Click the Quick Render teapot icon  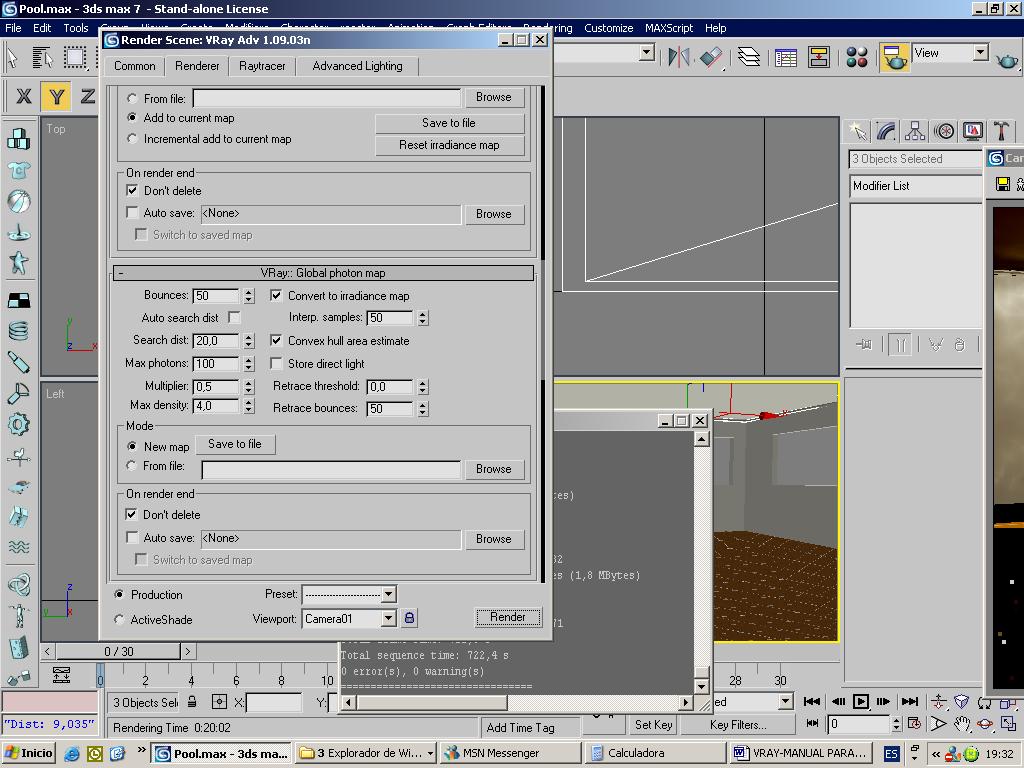[1006, 60]
